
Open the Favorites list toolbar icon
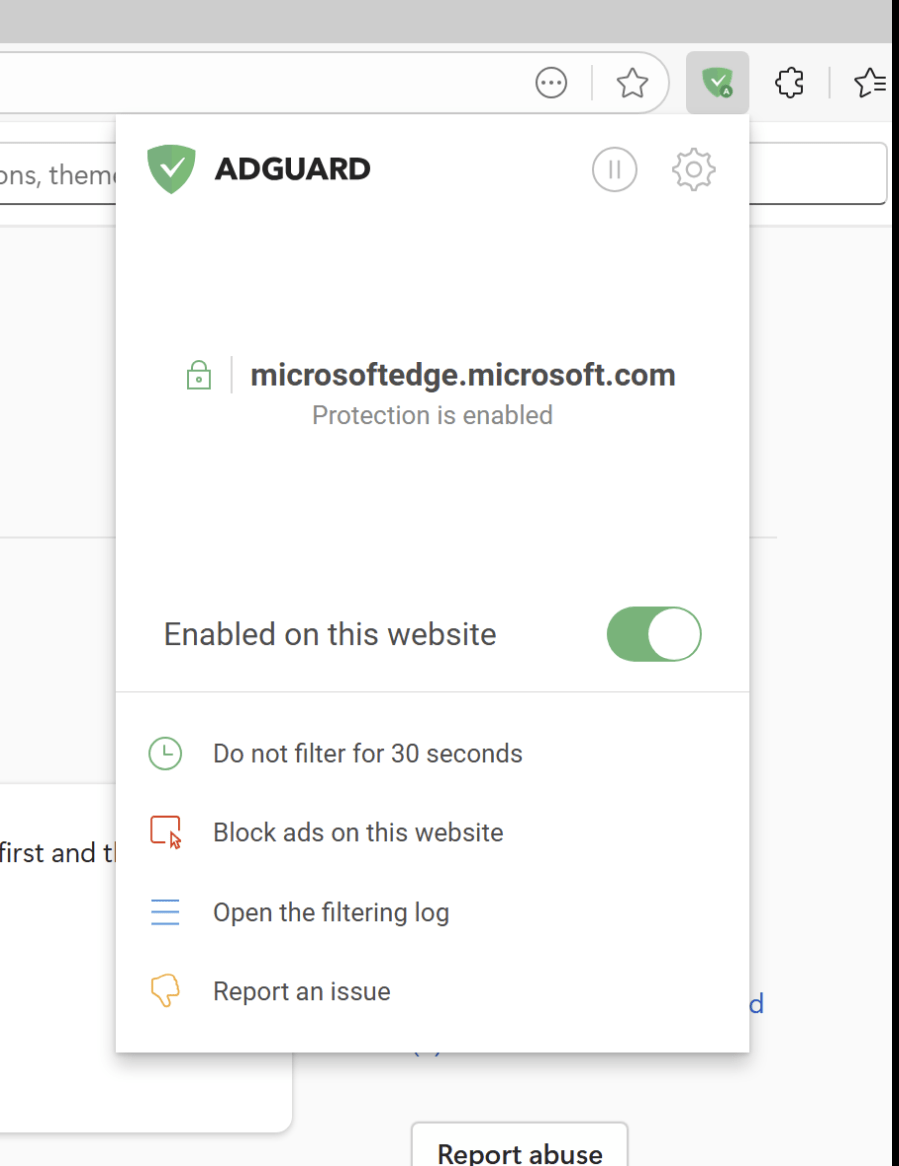coord(870,83)
